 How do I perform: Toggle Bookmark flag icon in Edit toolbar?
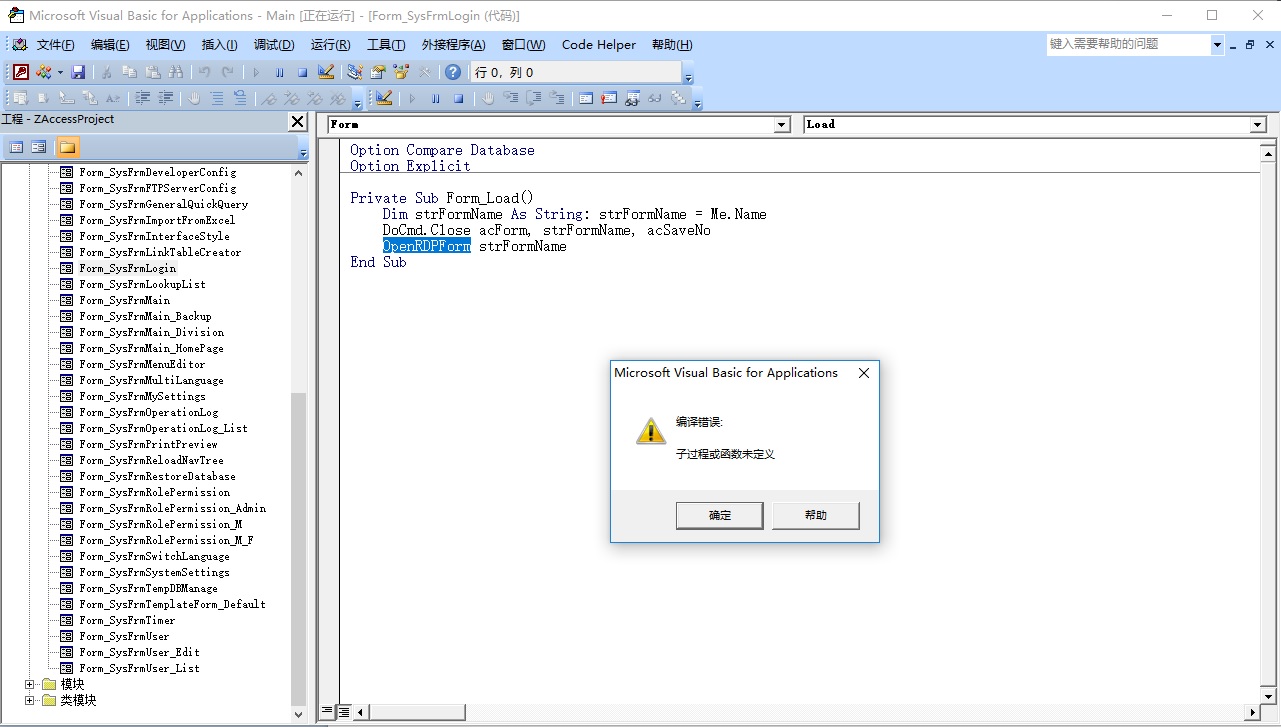click(x=268, y=98)
